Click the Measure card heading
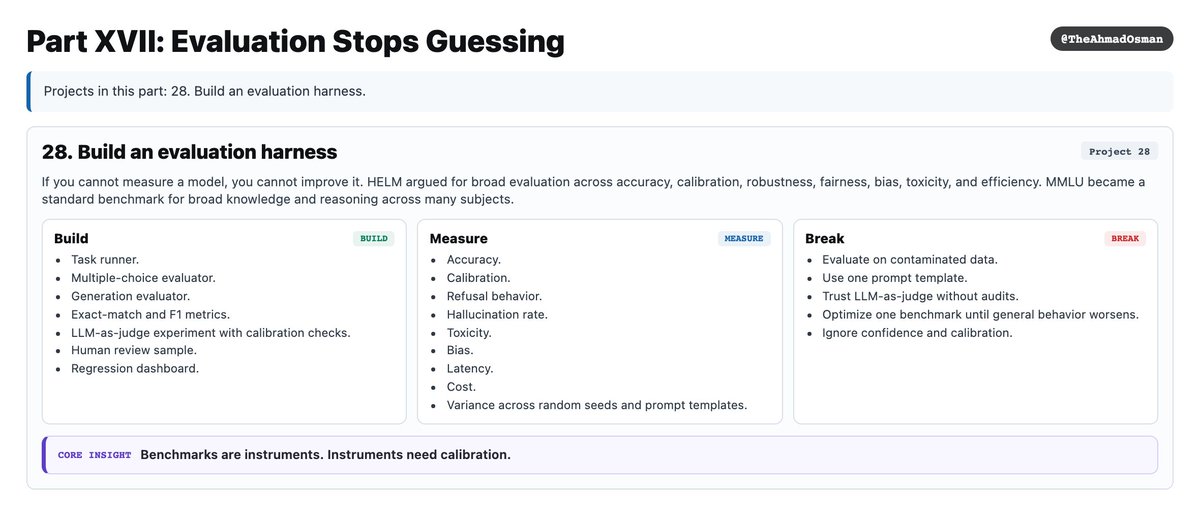This screenshot has height=514, width=1200. pyautogui.click(x=458, y=239)
